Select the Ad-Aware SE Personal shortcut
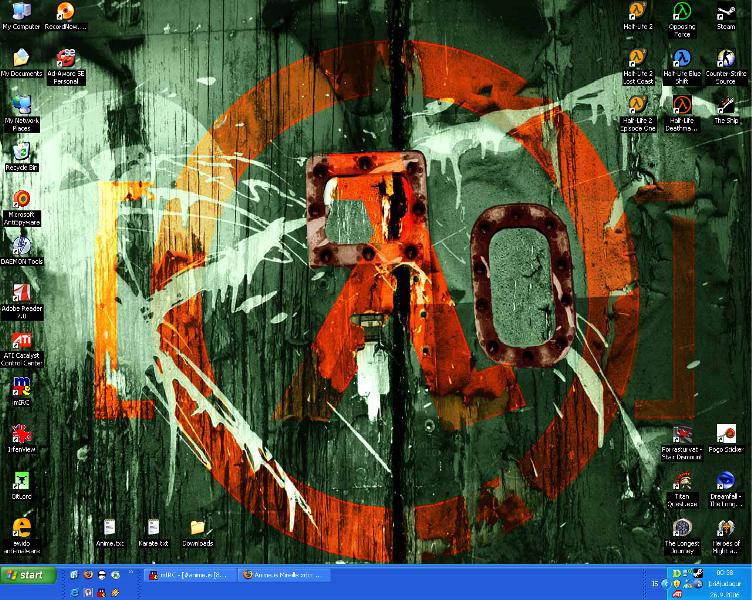The height and width of the screenshot is (600, 752). point(66,67)
